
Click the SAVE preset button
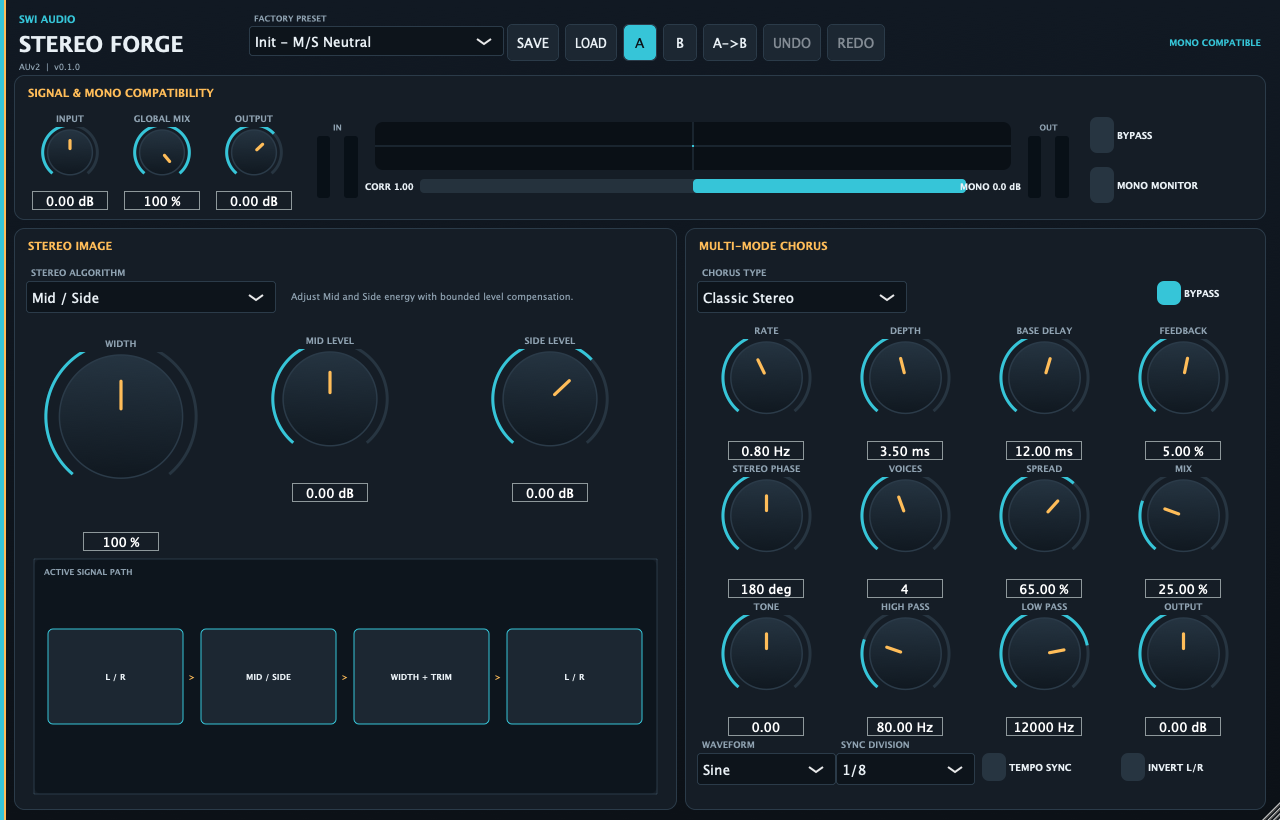[533, 43]
